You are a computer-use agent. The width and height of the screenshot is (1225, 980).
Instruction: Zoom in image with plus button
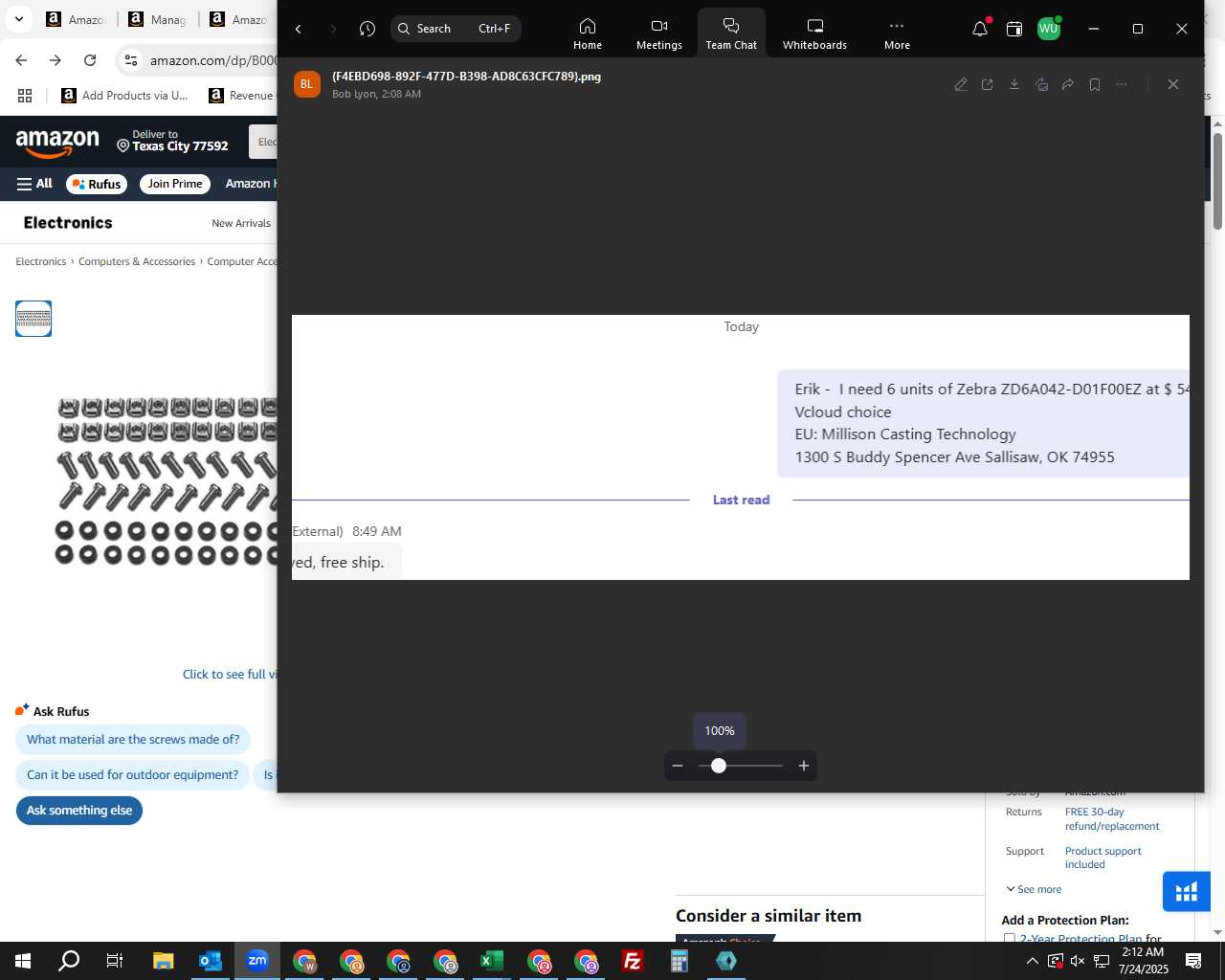coord(804,766)
